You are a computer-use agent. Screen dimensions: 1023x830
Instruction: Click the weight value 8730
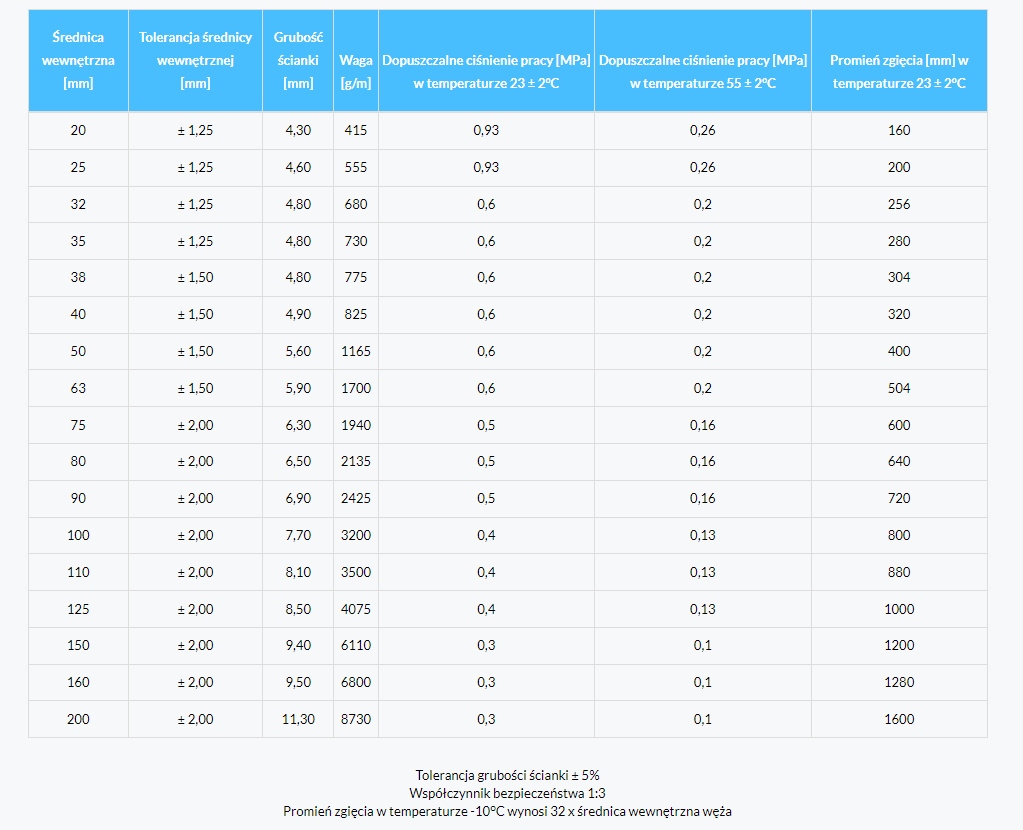pyautogui.click(x=356, y=719)
